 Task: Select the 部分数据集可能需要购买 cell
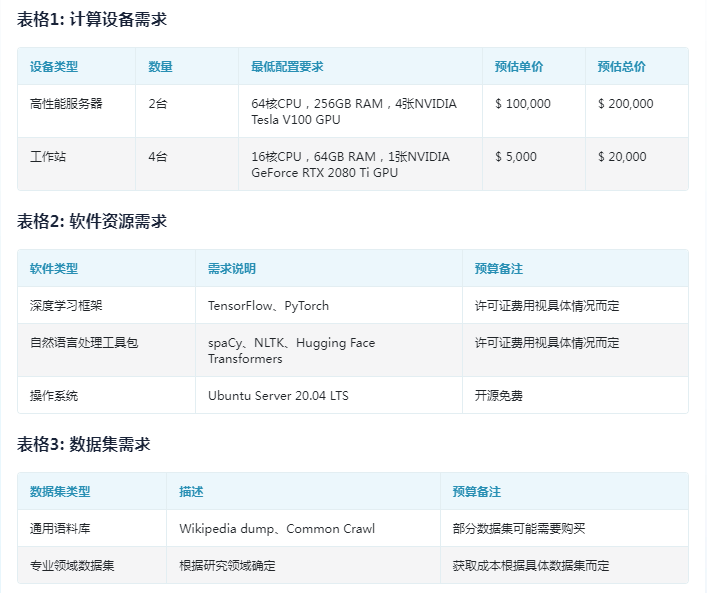(565, 528)
